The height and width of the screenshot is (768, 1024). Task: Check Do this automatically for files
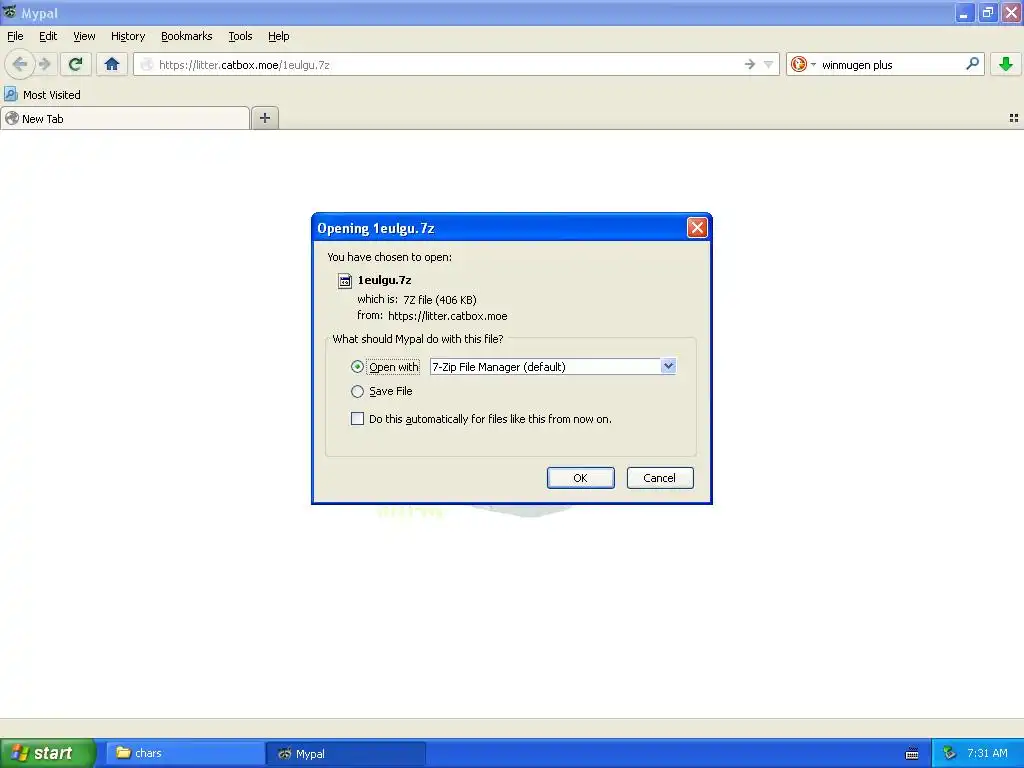coord(357,419)
